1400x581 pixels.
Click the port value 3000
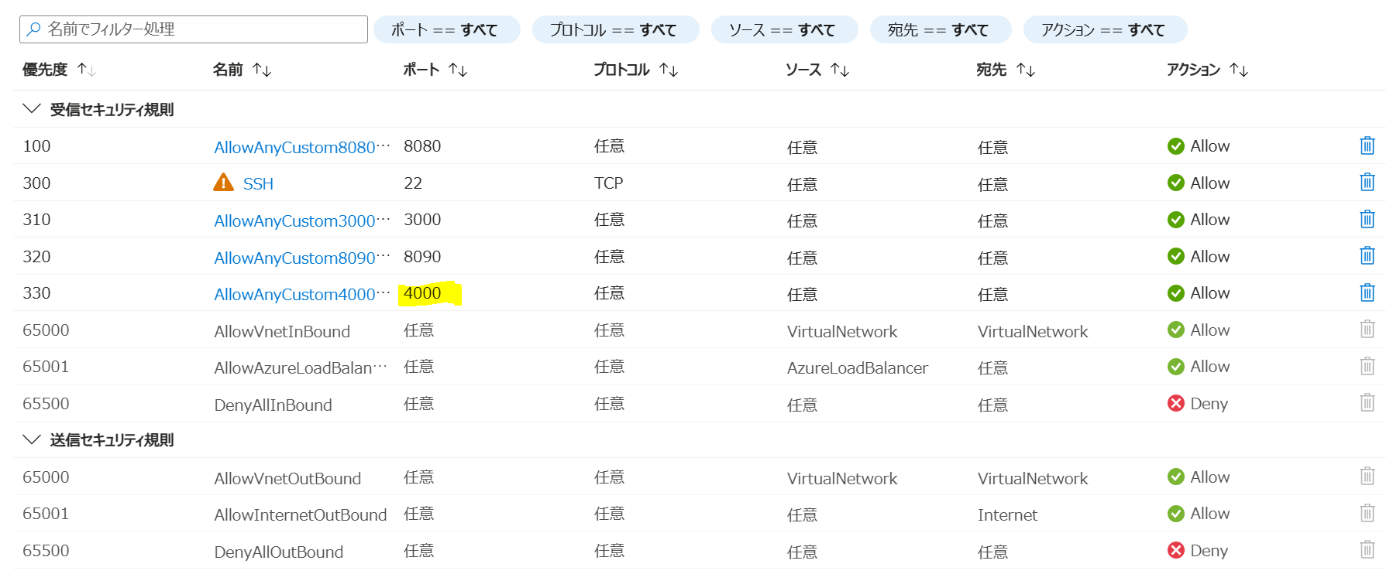[422, 219]
